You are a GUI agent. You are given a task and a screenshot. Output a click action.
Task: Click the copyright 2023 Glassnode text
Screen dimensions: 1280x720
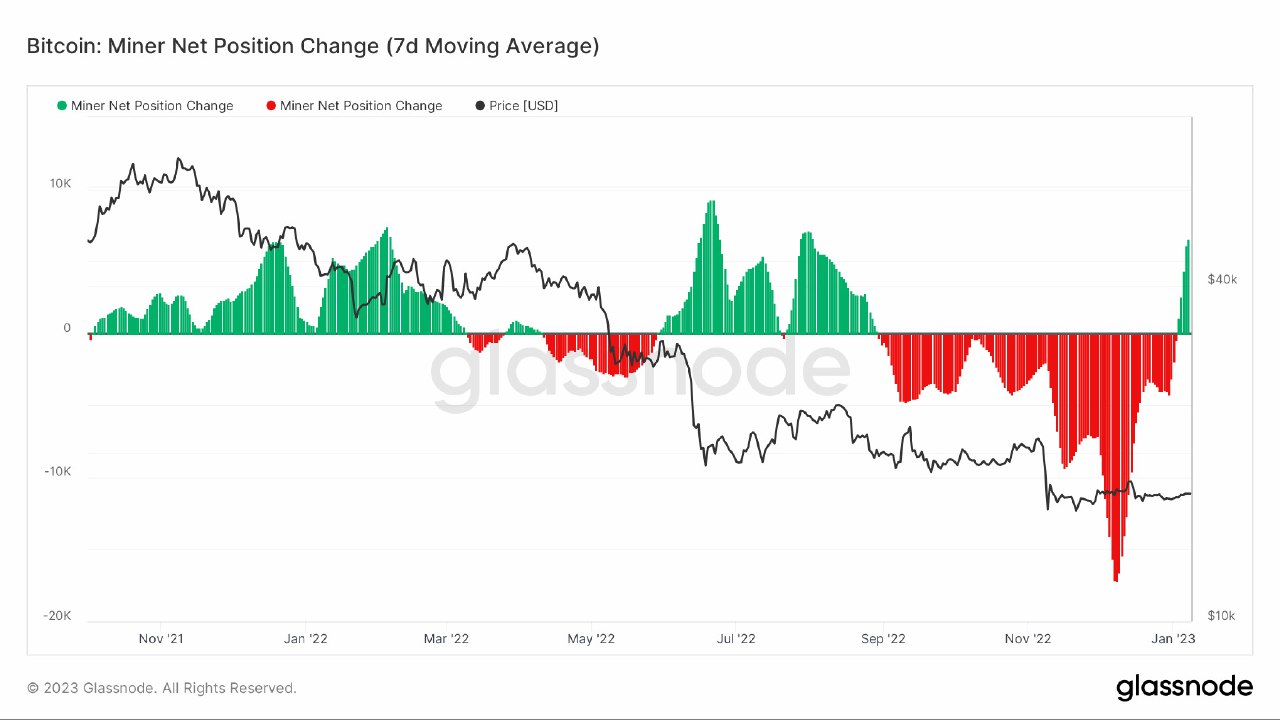(x=162, y=688)
